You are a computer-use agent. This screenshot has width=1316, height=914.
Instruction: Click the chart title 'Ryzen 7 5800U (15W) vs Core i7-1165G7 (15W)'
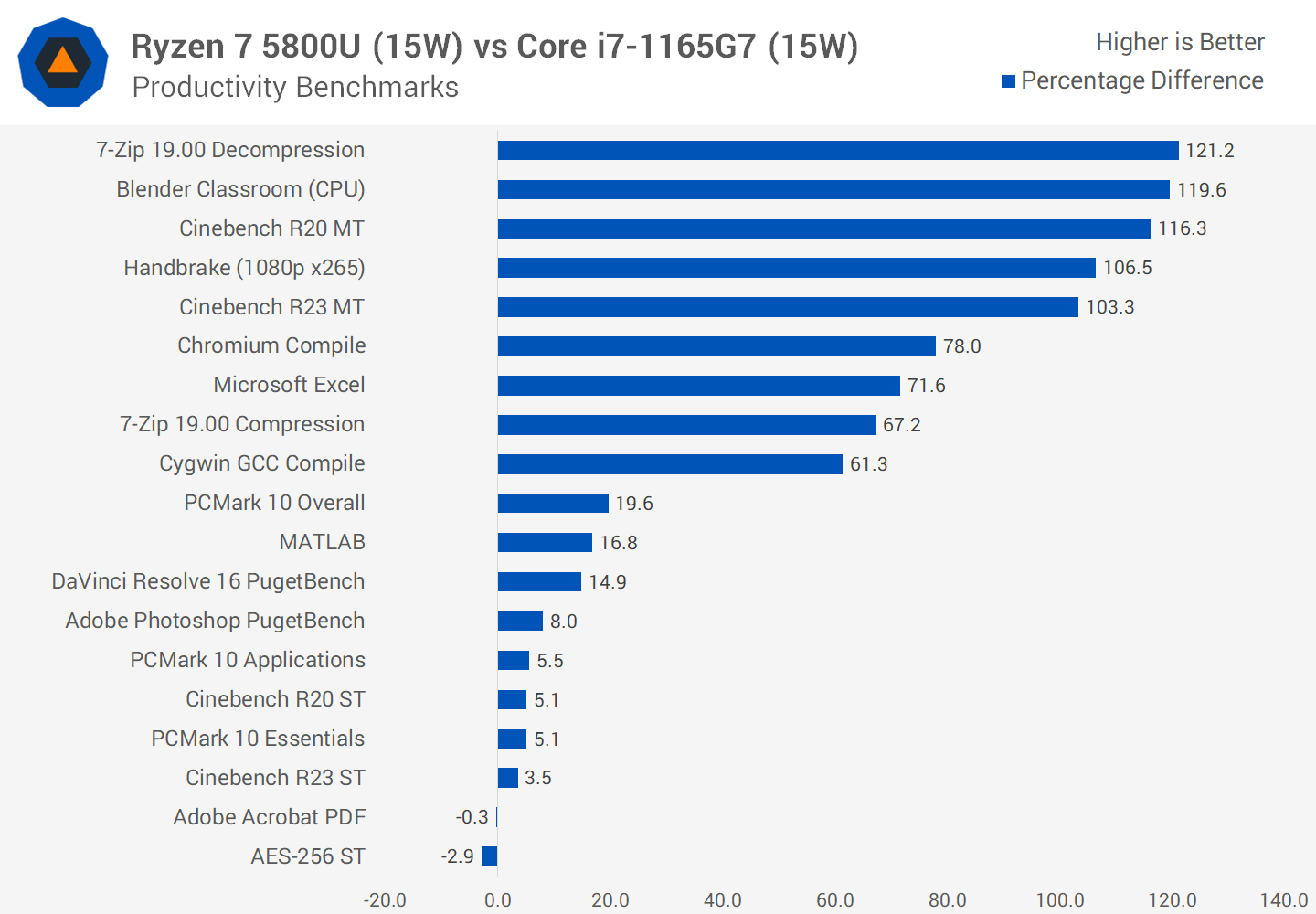pos(494,46)
